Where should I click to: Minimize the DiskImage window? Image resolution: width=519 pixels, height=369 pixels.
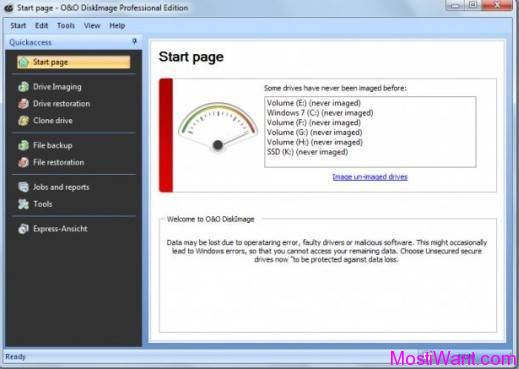coord(455,5)
